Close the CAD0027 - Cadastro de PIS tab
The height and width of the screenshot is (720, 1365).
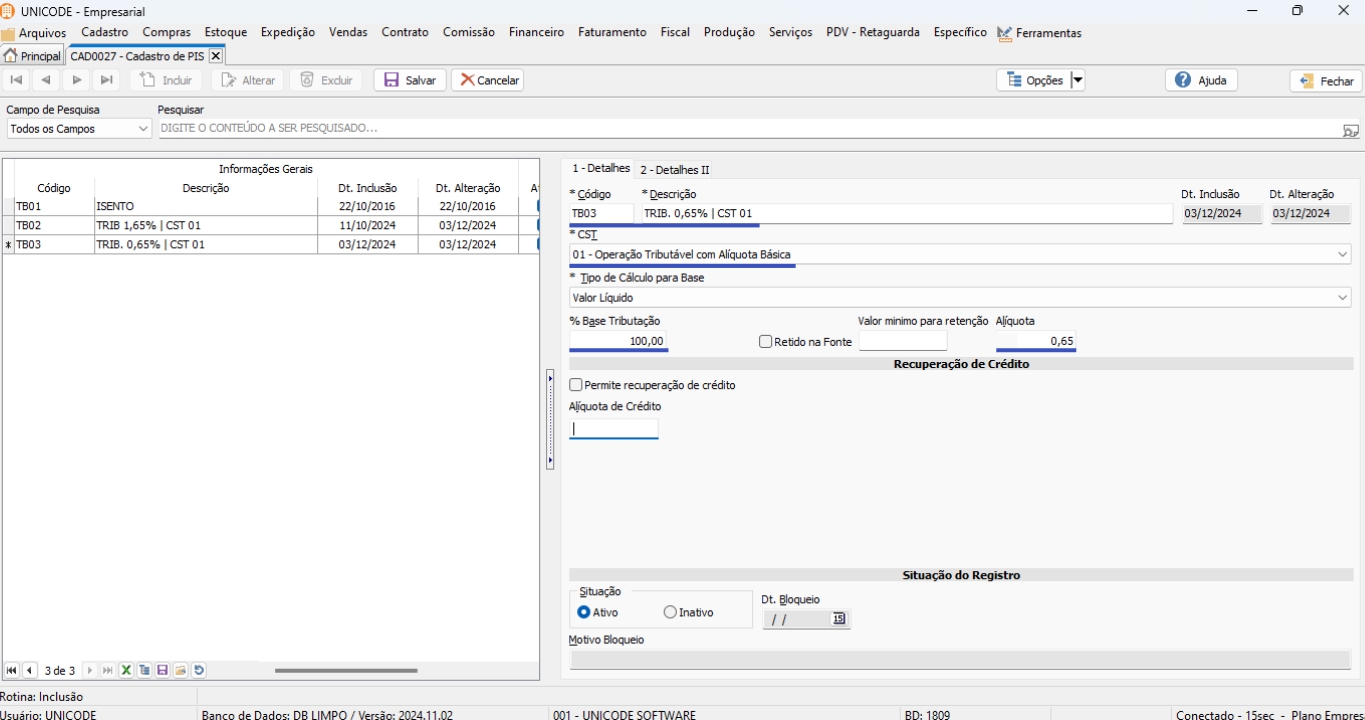(x=215, y=56)
